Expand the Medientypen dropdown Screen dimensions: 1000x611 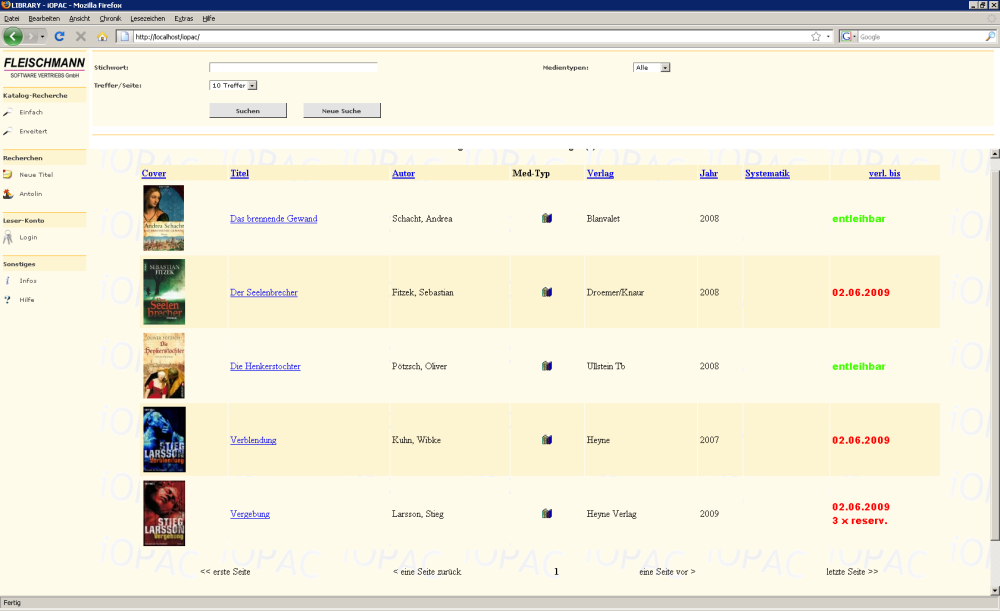pyautogui.click(x=665, y=68)
